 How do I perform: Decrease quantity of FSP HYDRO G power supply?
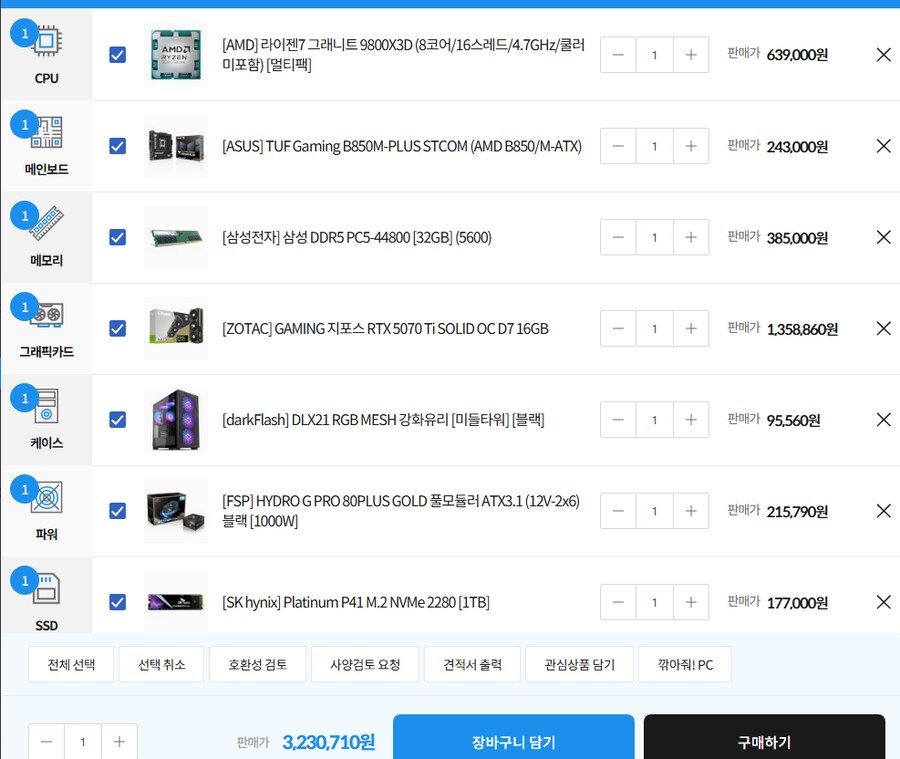tap(618, 511)
